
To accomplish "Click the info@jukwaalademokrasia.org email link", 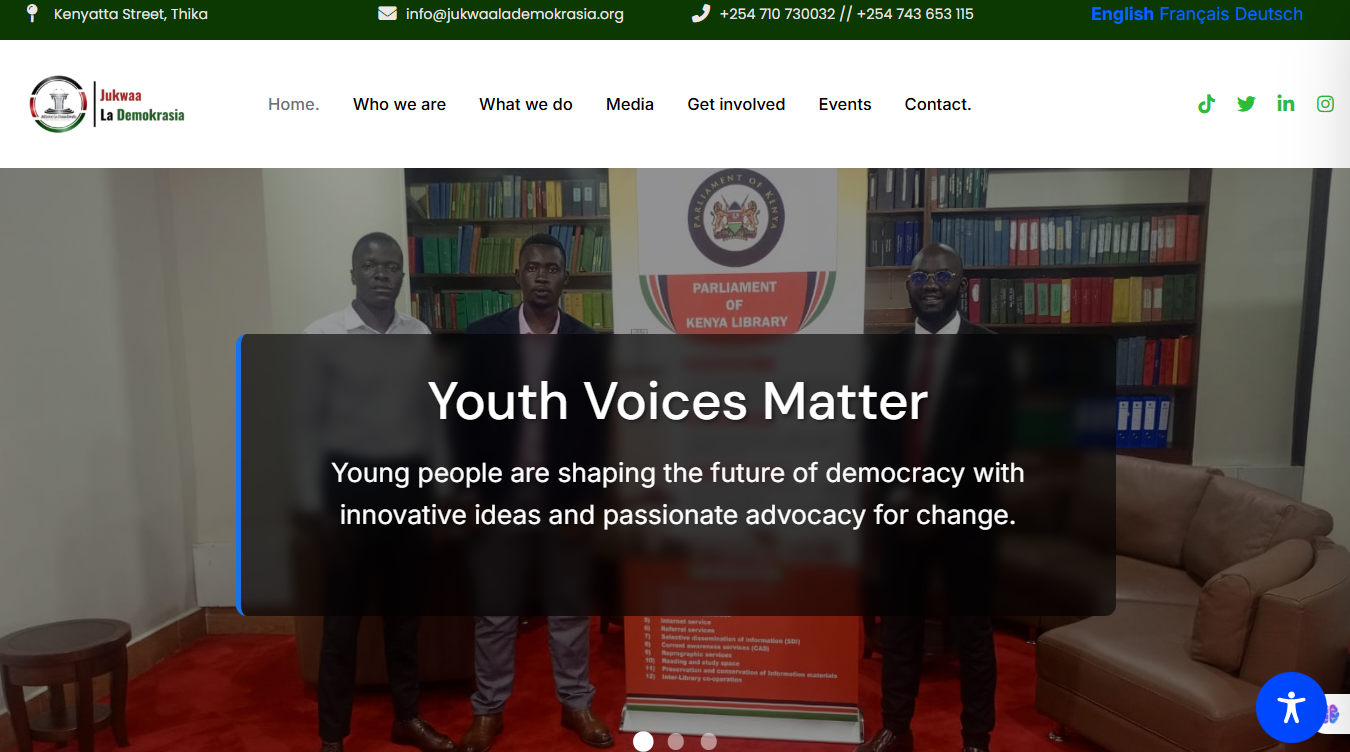I will [515, 14].
